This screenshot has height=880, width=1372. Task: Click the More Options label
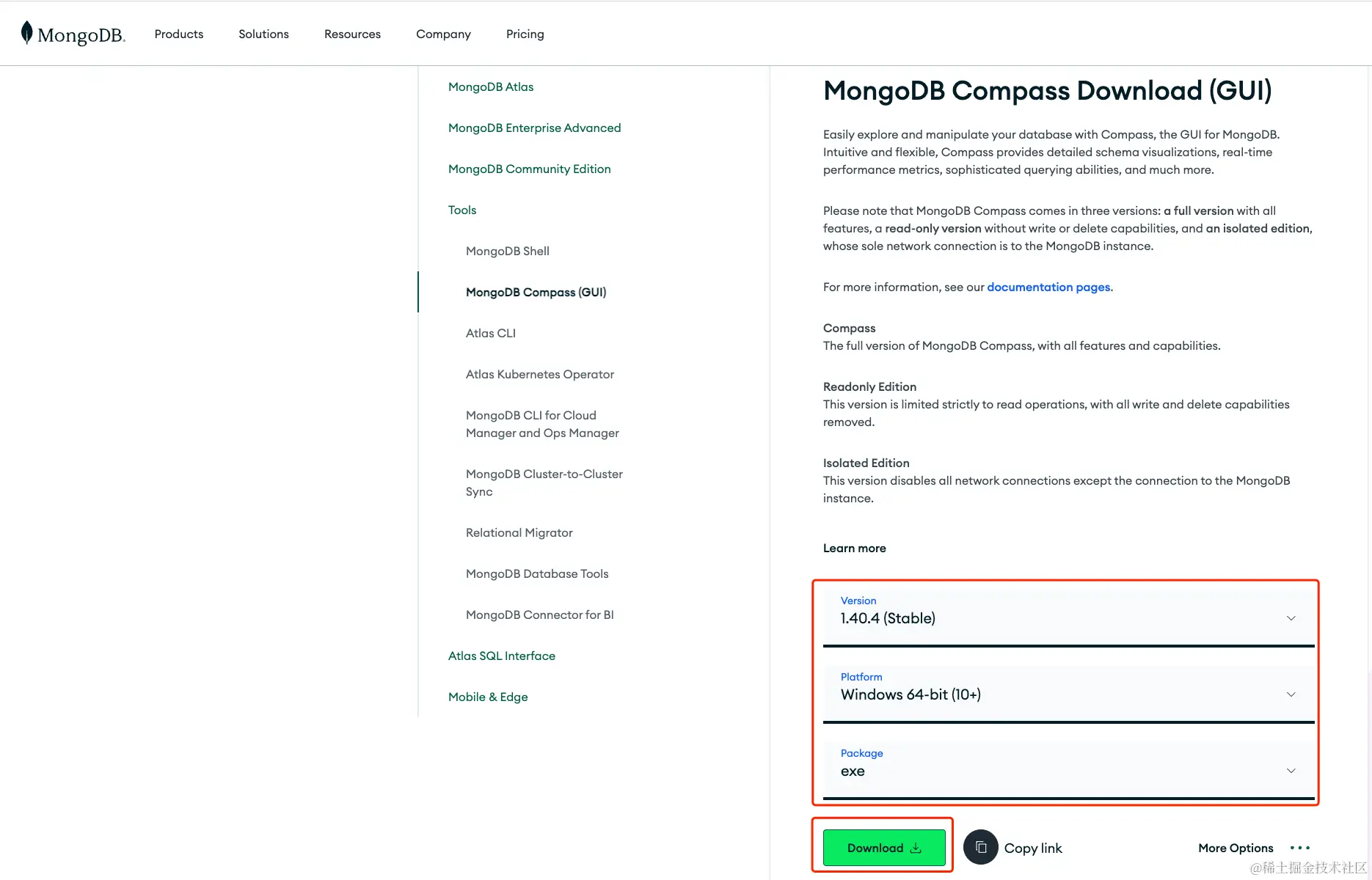(x=1236, y=848)
